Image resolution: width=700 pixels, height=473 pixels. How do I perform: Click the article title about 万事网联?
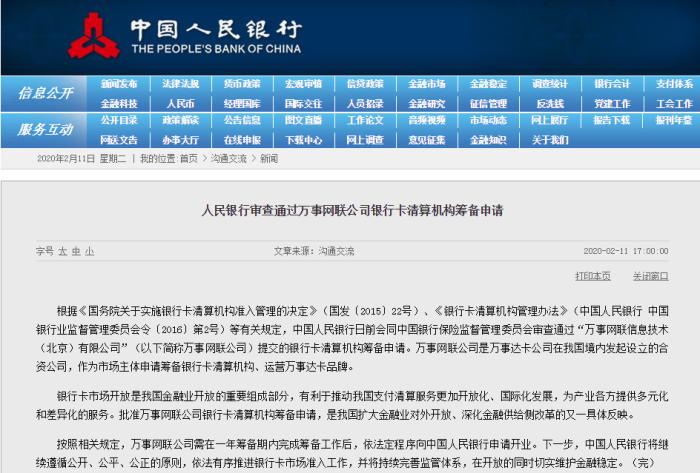352,210
